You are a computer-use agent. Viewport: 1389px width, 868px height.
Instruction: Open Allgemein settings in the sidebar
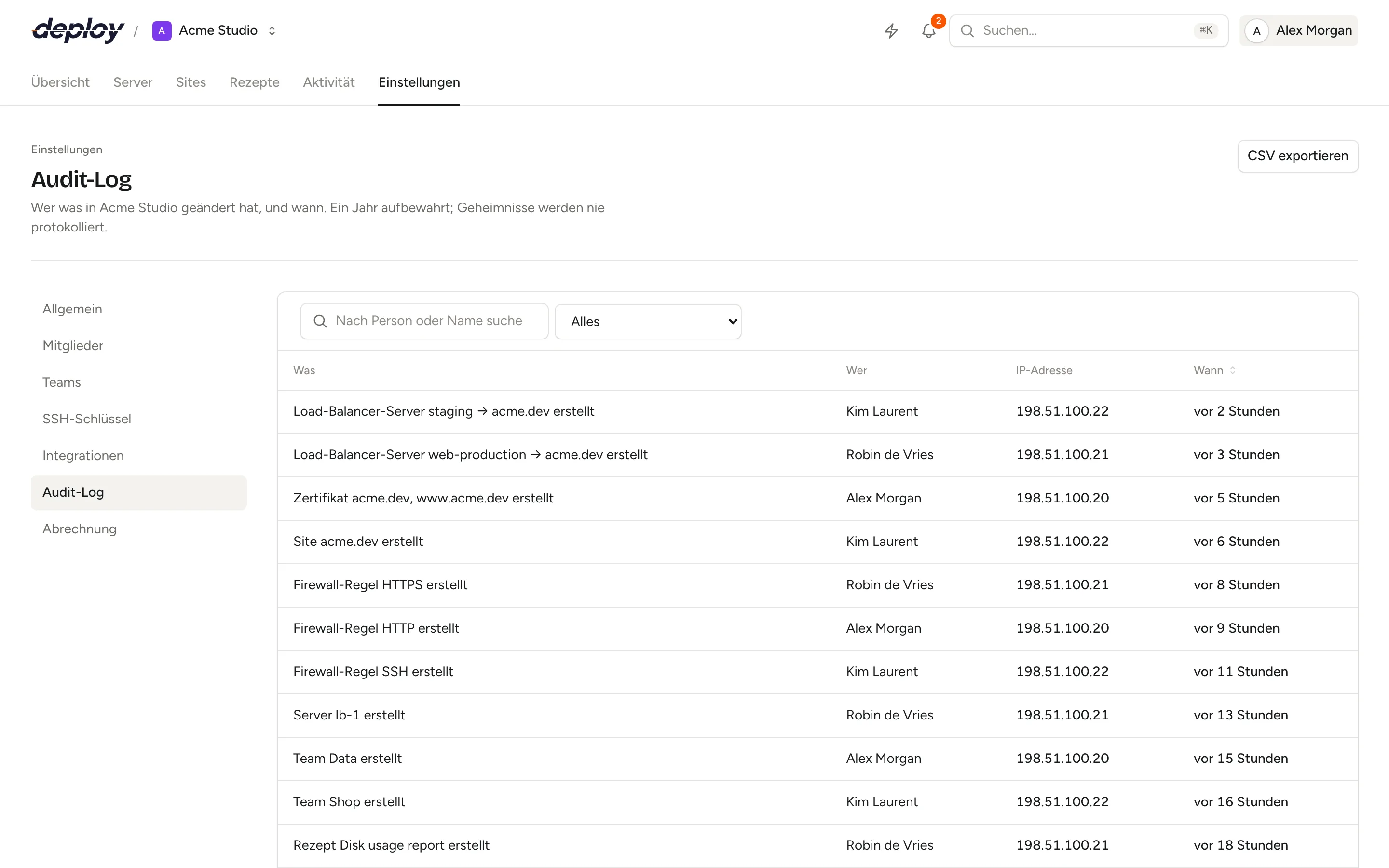(138, 309)
